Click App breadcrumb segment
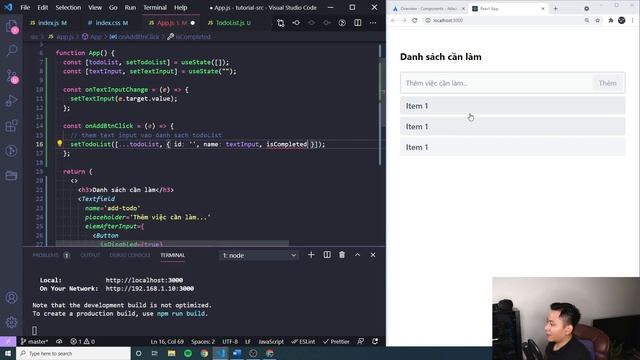640x360 pixels. [x=92, y=37]
